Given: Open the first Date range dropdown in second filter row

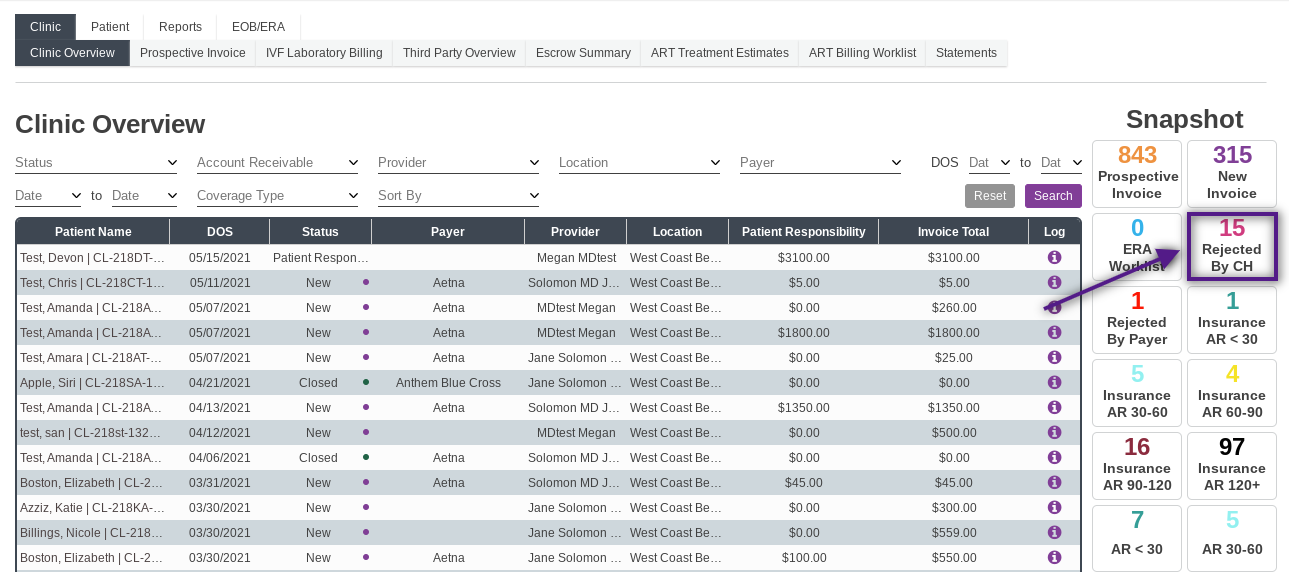Looking at the screenshot, I should 48,196.
